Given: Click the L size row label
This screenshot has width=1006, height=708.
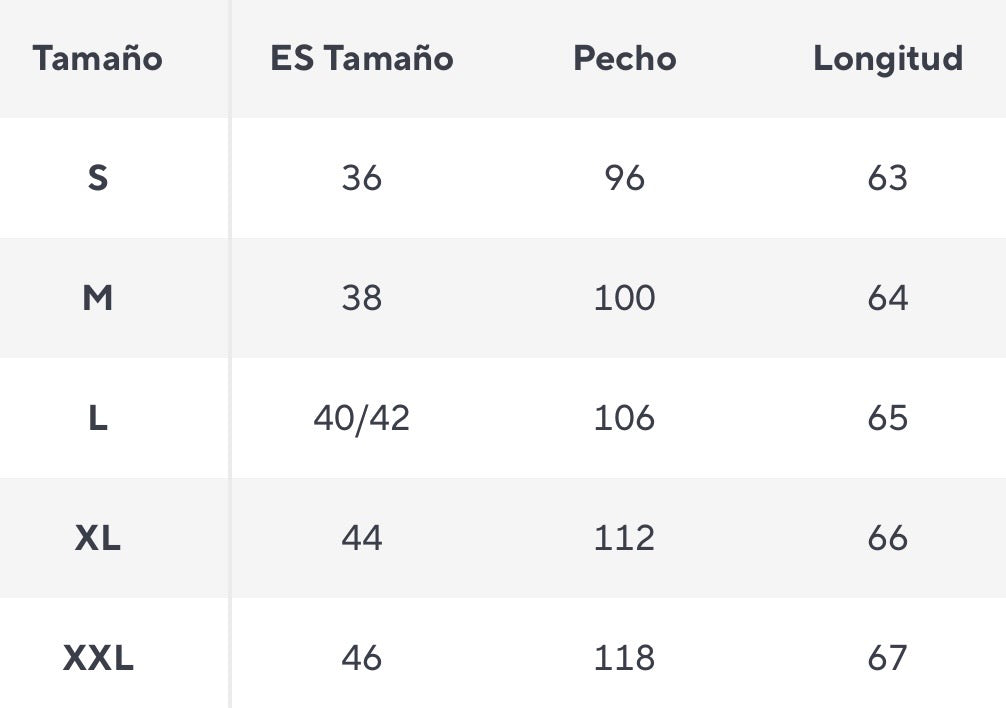Looking at the screenshot, I should (x=97, y=418).
